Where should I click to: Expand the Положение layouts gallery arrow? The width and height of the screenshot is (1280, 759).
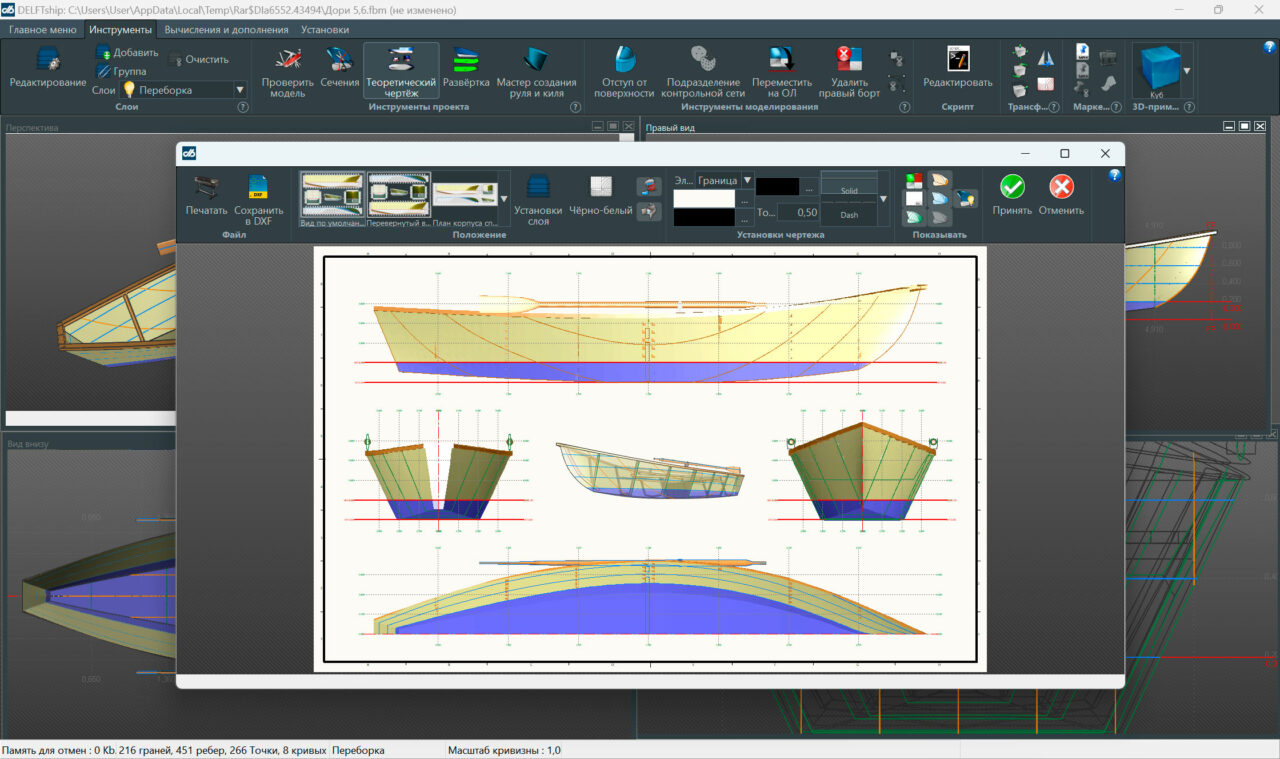504,199
